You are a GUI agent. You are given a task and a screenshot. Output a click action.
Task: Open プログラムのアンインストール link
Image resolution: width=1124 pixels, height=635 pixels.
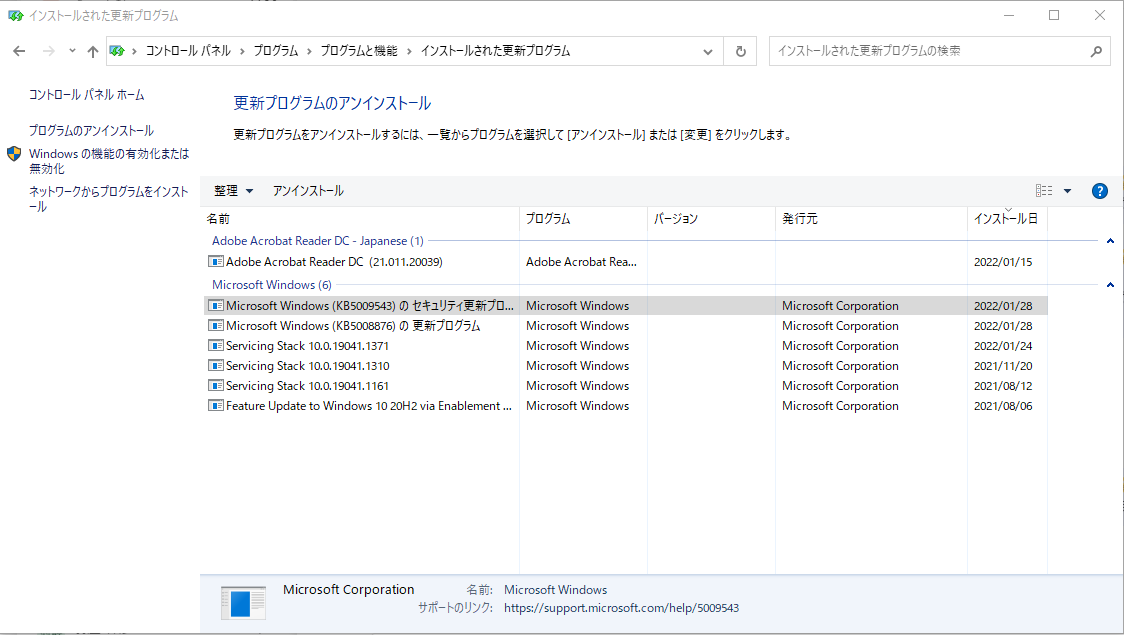pos(91,130)
